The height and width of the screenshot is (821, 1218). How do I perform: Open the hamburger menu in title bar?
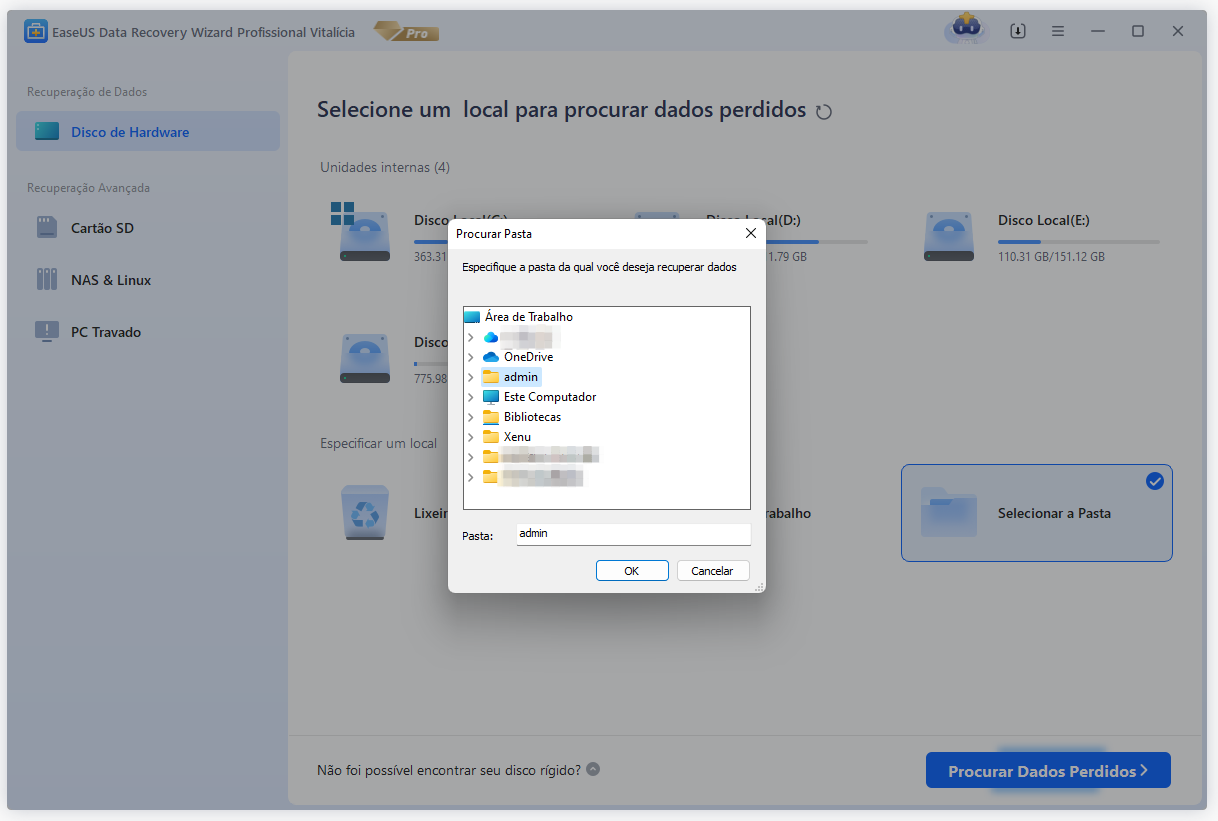click(1058, 31)
